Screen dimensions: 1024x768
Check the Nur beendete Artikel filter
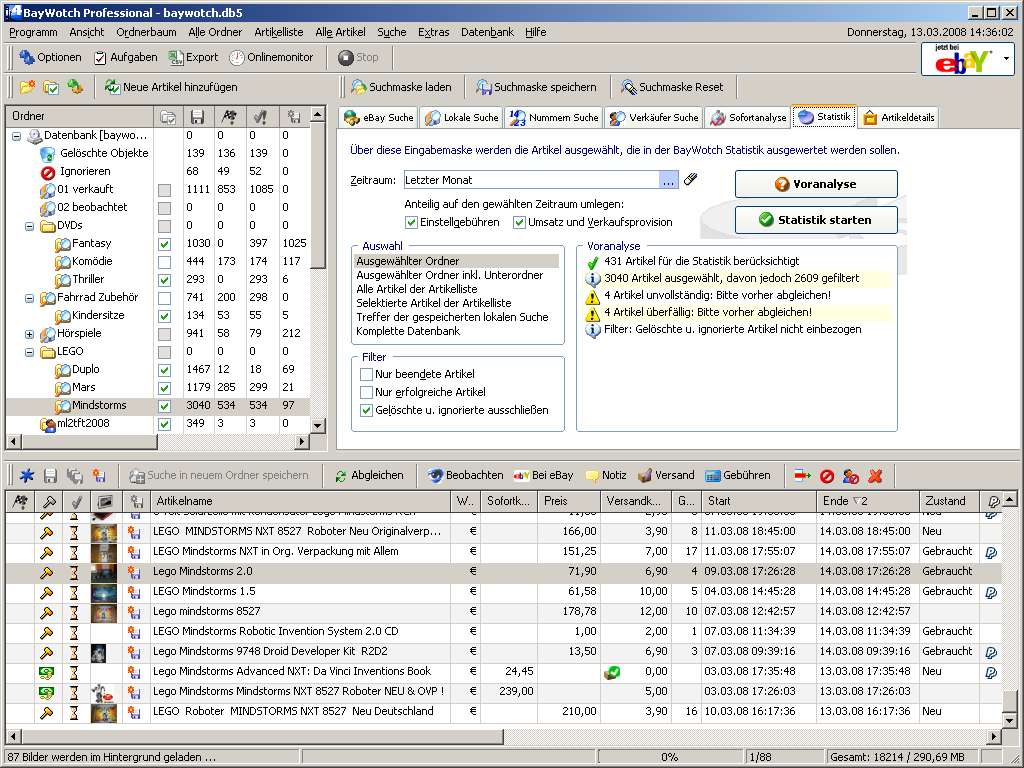point(366,374)
